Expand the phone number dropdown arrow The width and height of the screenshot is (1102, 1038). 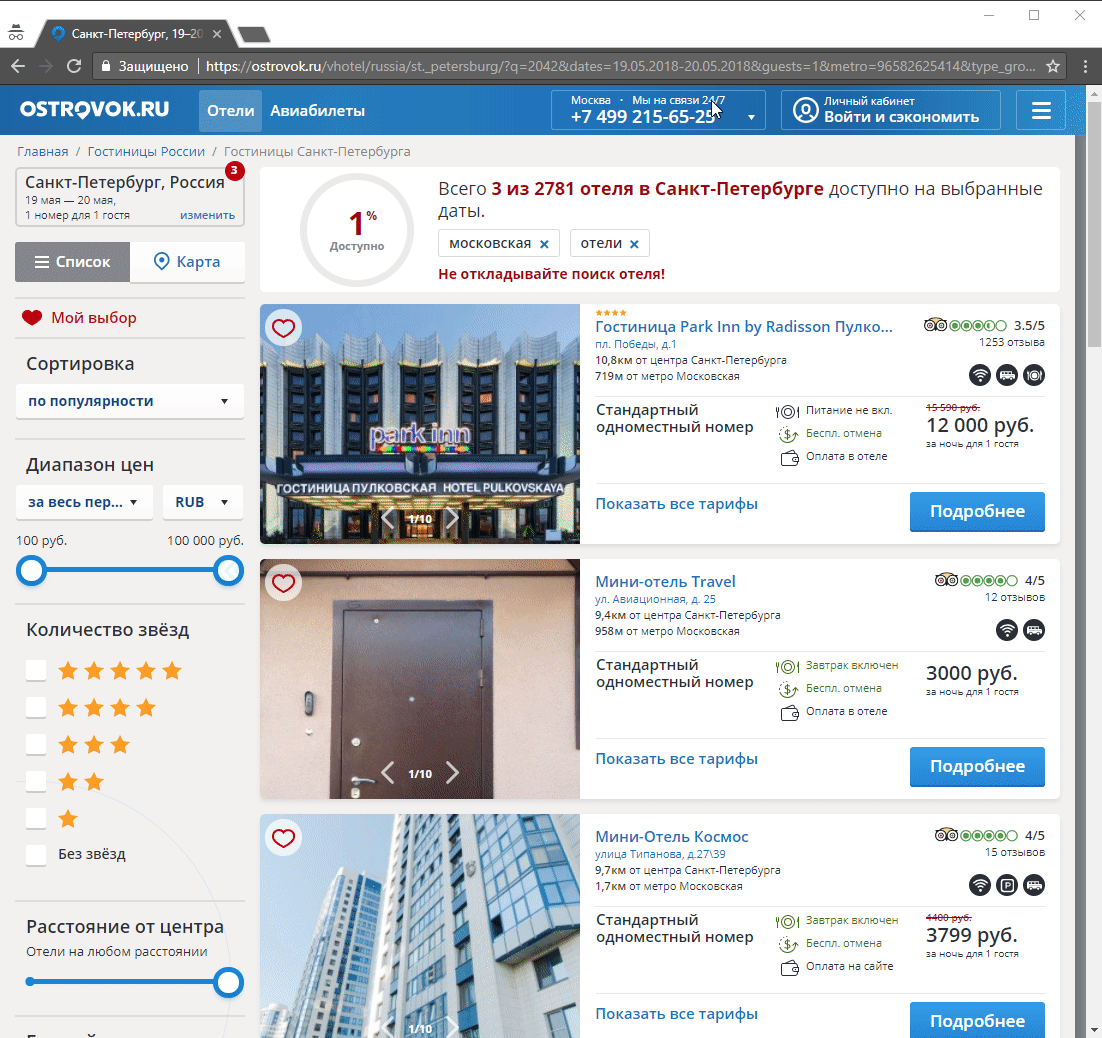click(751, 117)
